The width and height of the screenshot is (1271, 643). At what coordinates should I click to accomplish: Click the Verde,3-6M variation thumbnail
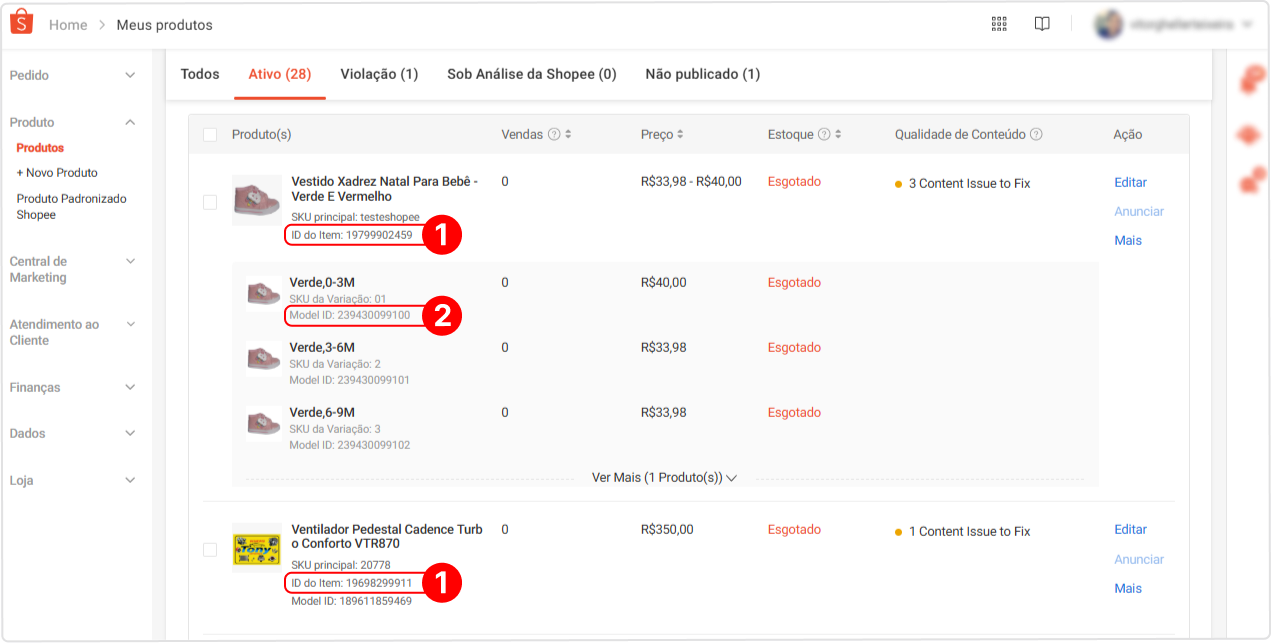[263, 359]
